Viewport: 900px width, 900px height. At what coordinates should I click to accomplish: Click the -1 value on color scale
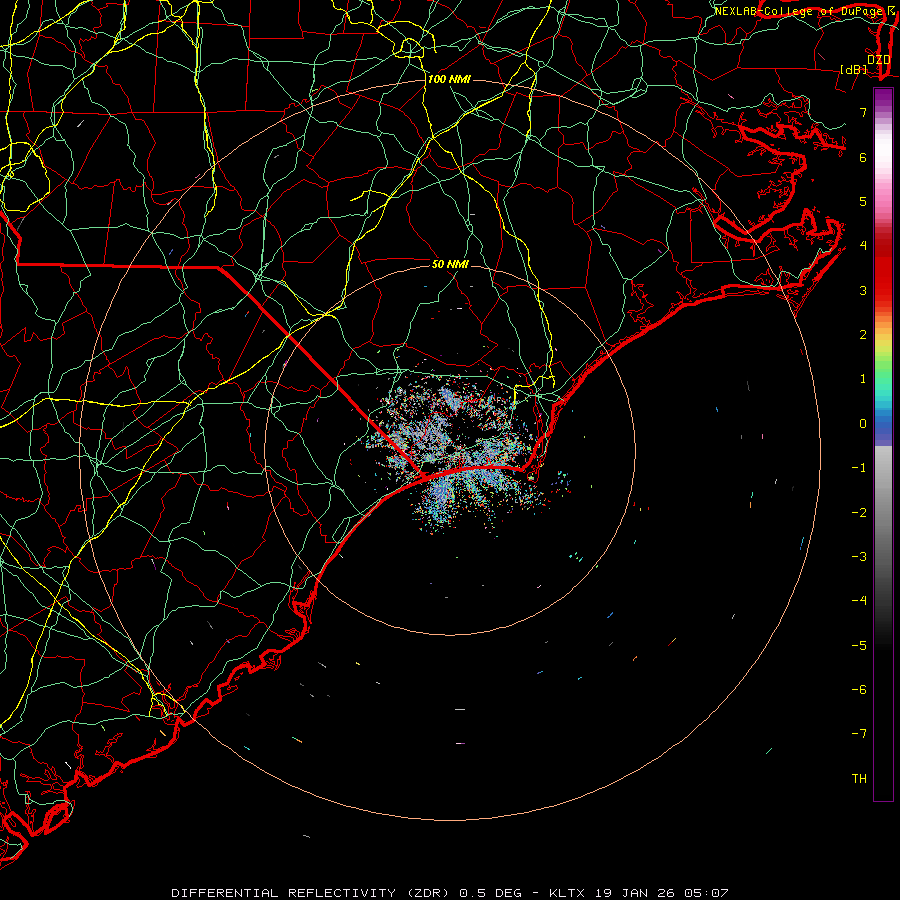[x=859, y=467]
